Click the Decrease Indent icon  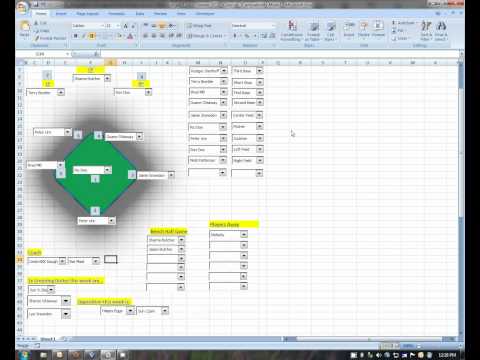pos(171,36)
